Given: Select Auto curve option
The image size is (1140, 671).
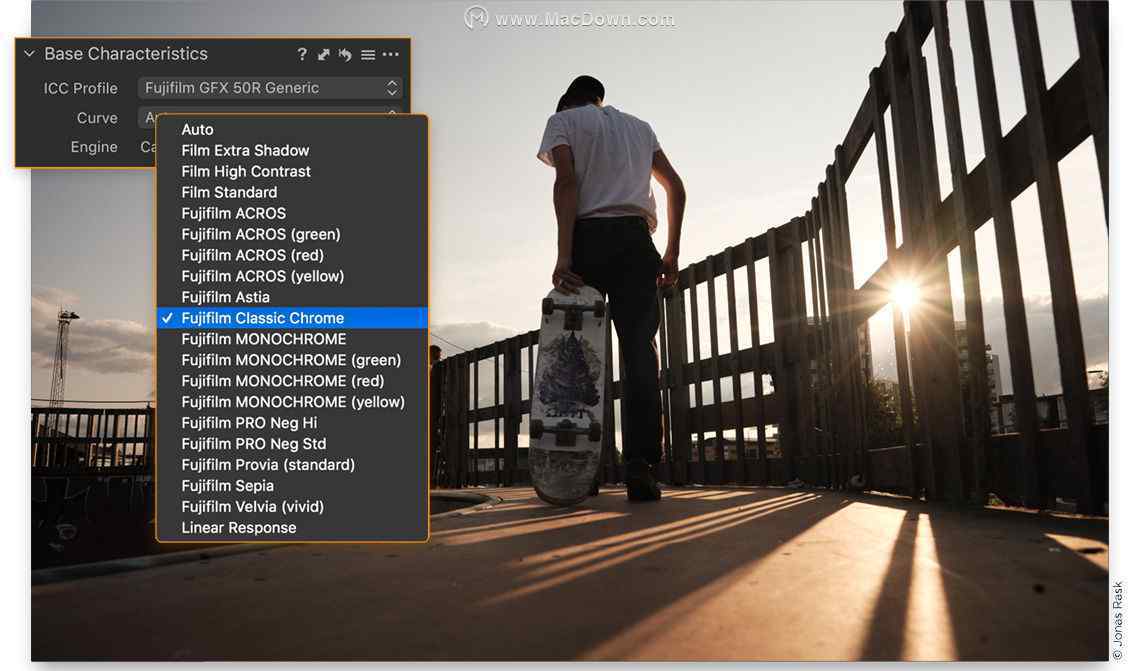Looking at the screenshot, I should 292,129.
